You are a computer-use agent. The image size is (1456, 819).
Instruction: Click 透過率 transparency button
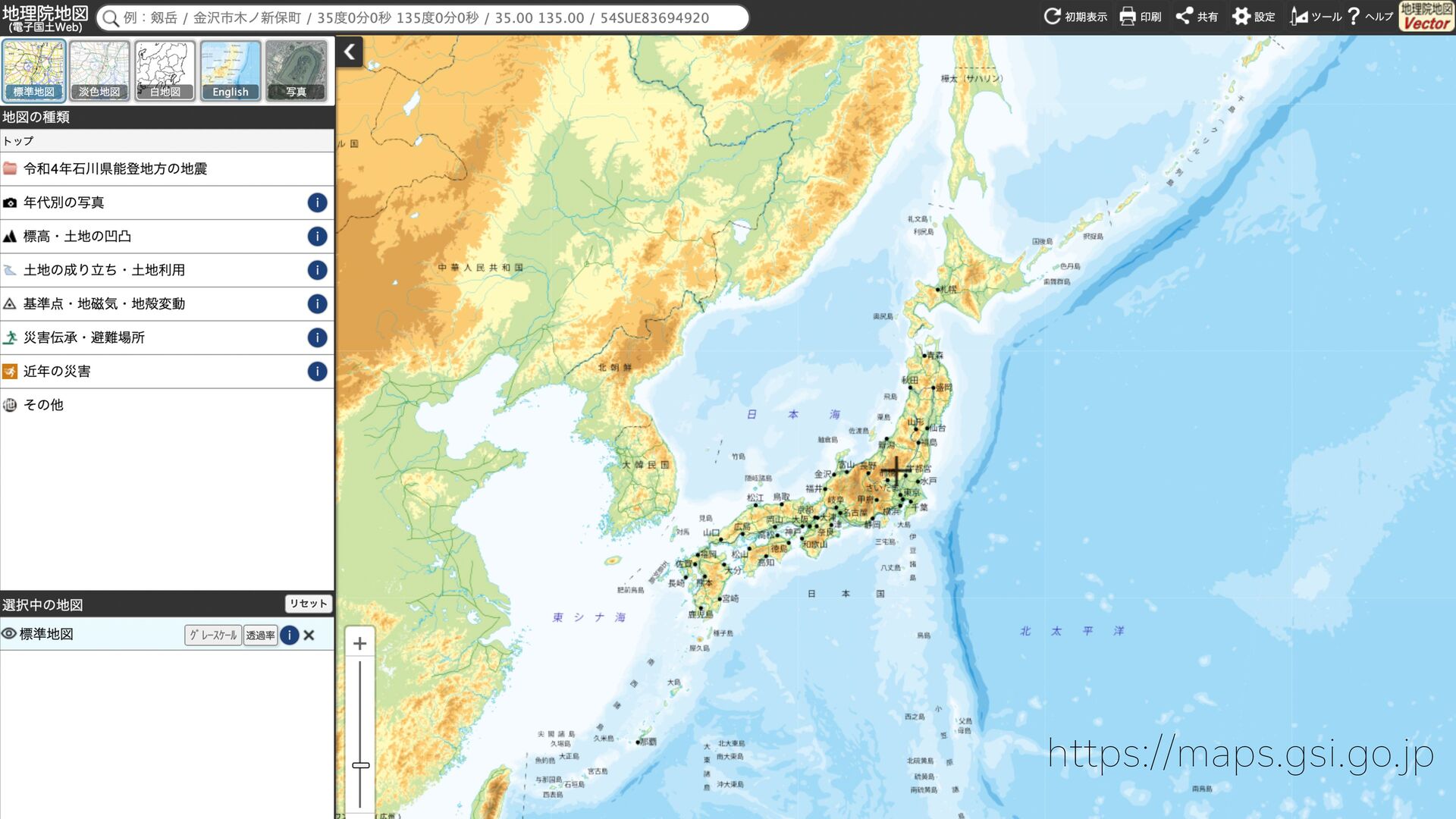click(x=260, y=635)
